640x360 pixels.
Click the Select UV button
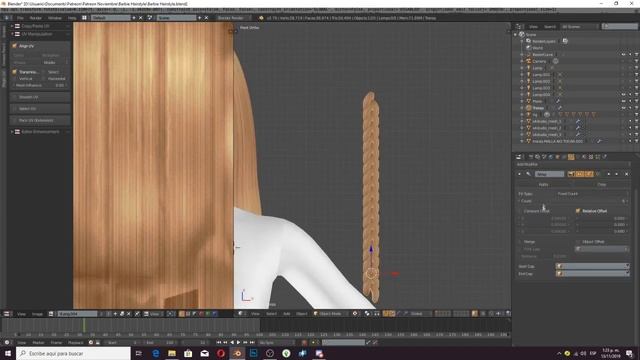(x=40, y=109)
